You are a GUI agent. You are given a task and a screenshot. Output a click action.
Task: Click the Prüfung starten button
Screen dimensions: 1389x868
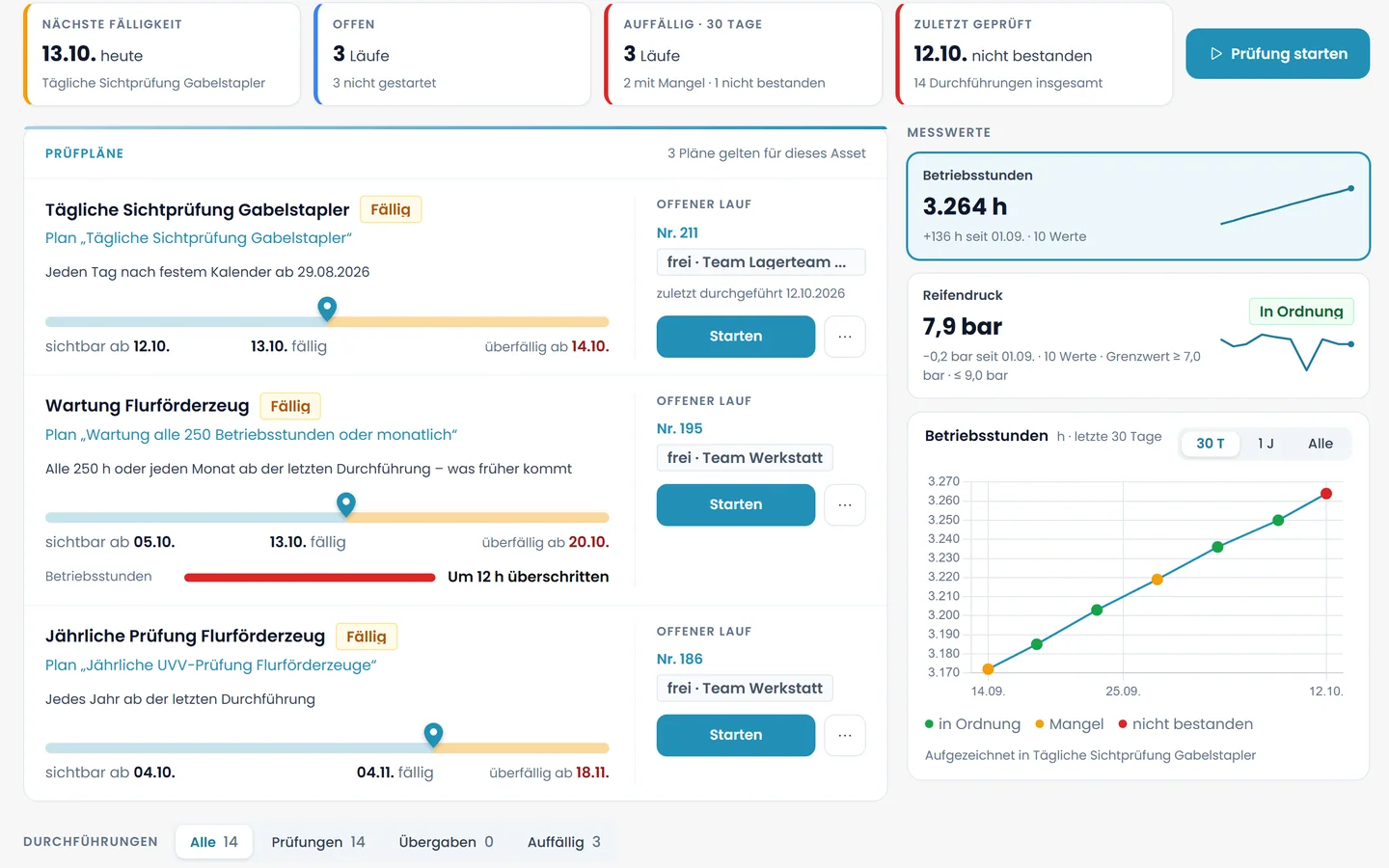[1277, 54]
